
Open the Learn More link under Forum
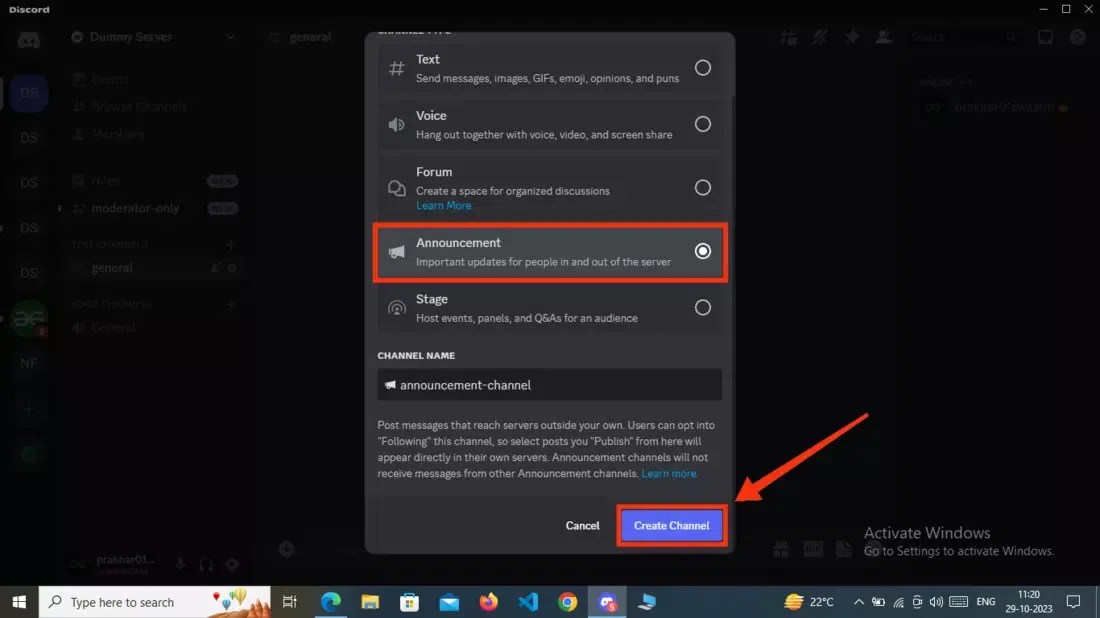tap(444, 205)
